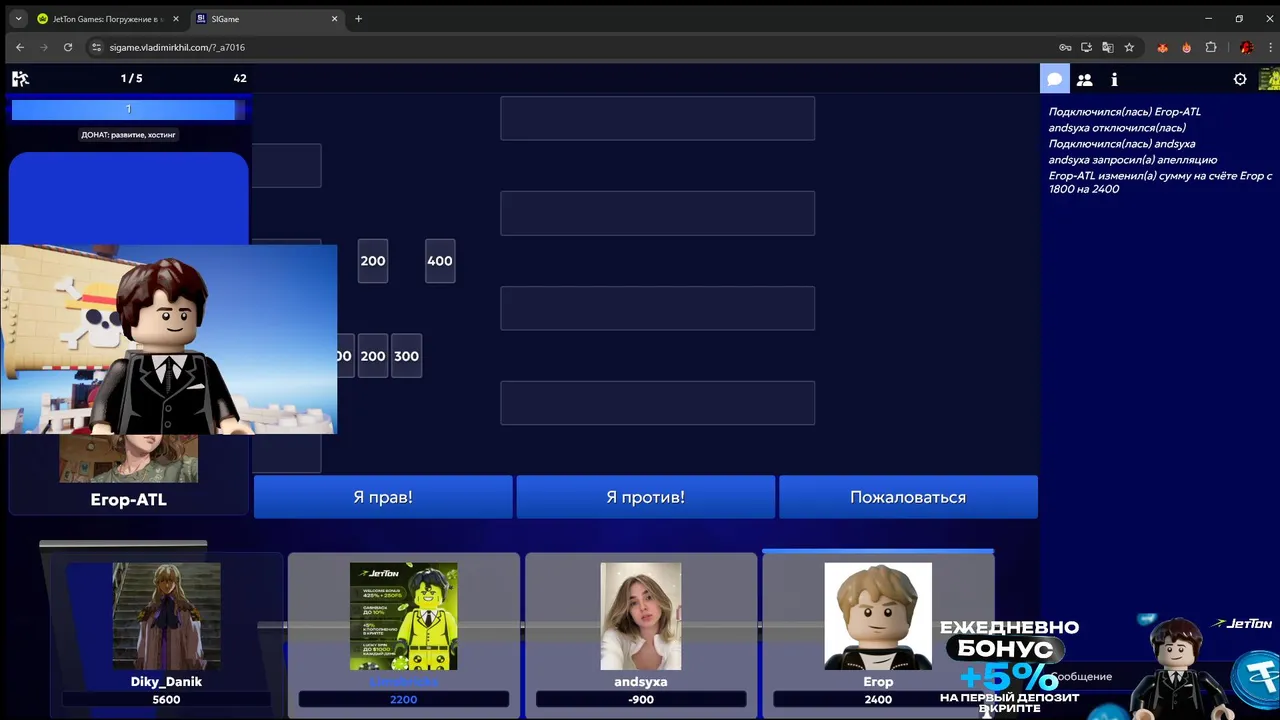Open Chrome's three-dot menu
The image size is (1280, 720).
tap(1268, 47)
